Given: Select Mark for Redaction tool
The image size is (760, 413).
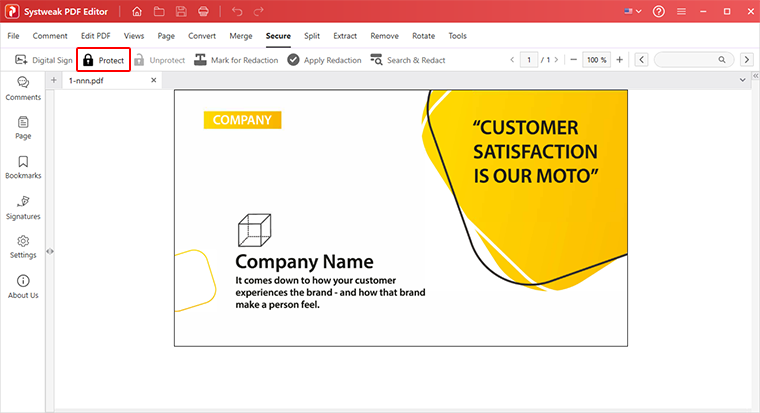Looking at the screenshot, I should [236, 60].
